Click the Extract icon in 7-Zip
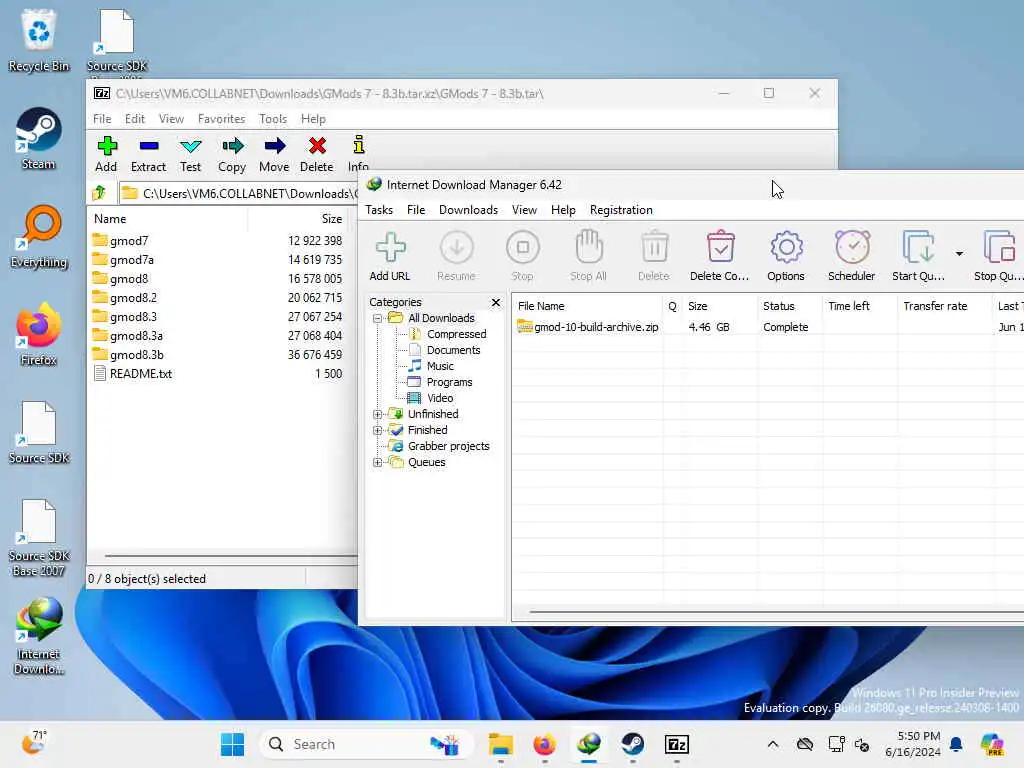The image size is (1024, 768). pyautogui.click(x=149, y=146)
